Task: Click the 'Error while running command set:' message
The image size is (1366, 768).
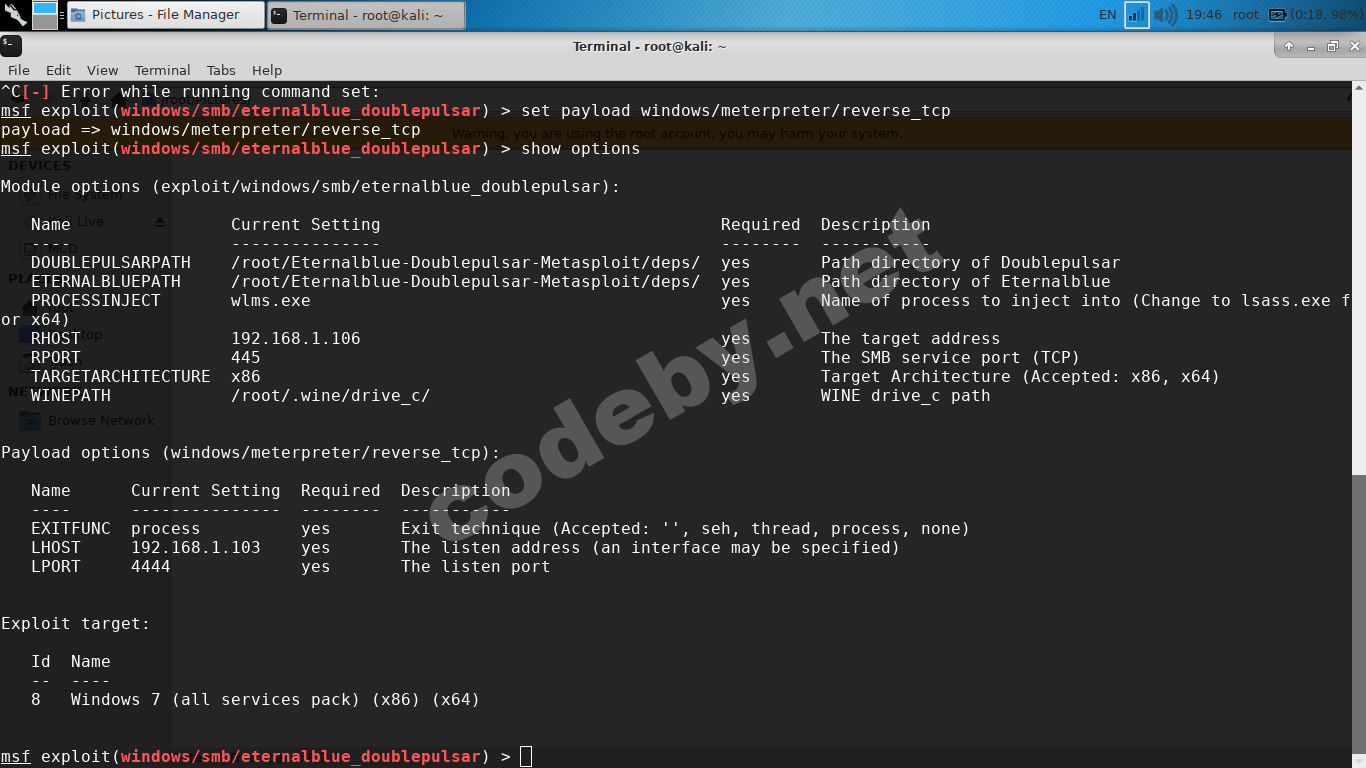Action: (221, 91)
